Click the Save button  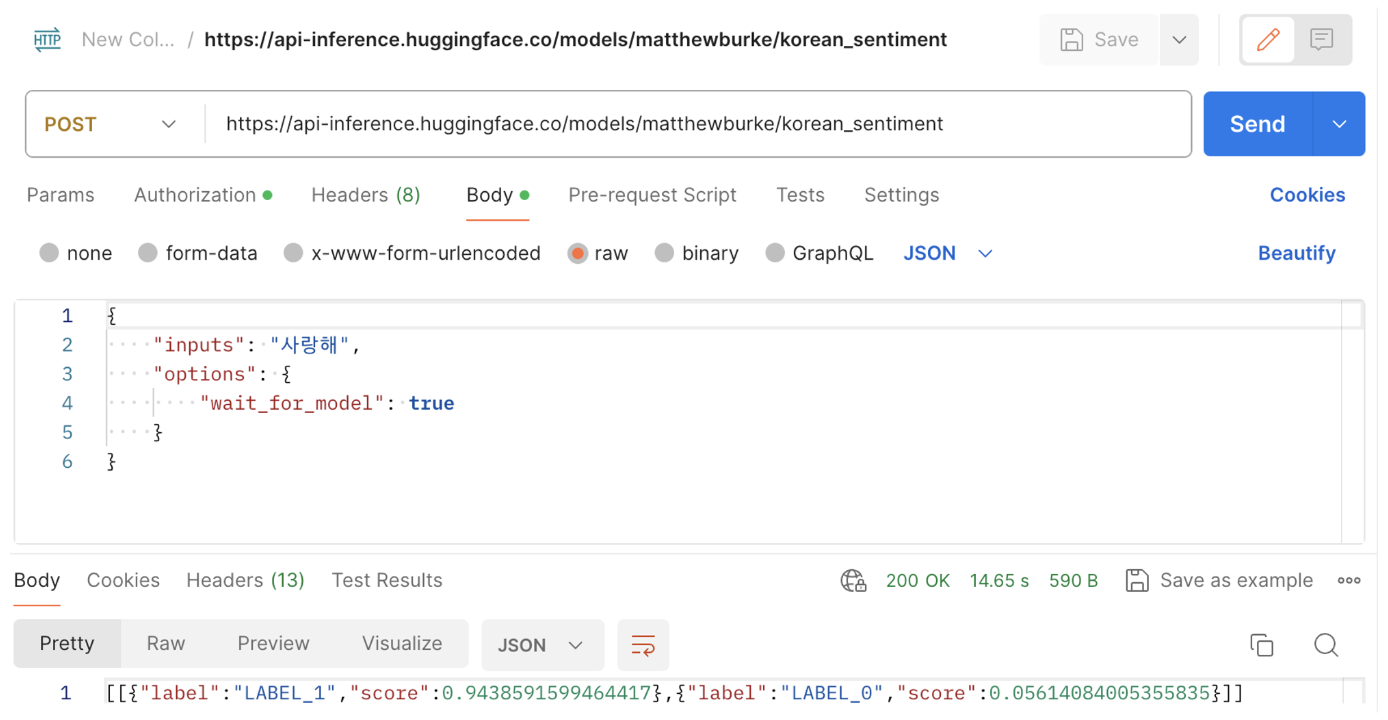pos(1099,40)
